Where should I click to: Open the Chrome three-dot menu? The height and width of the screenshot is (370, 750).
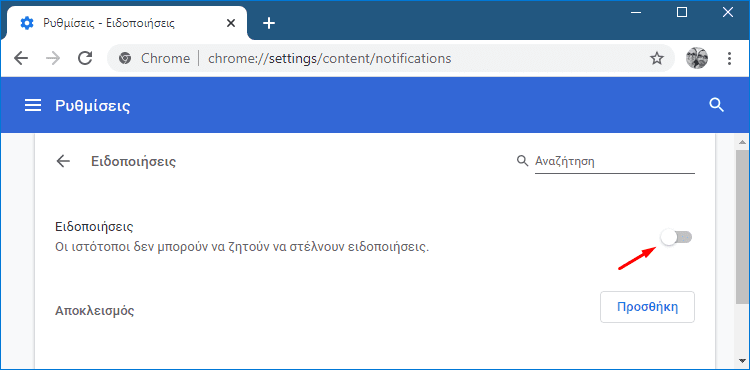click(x=729, y=59)
